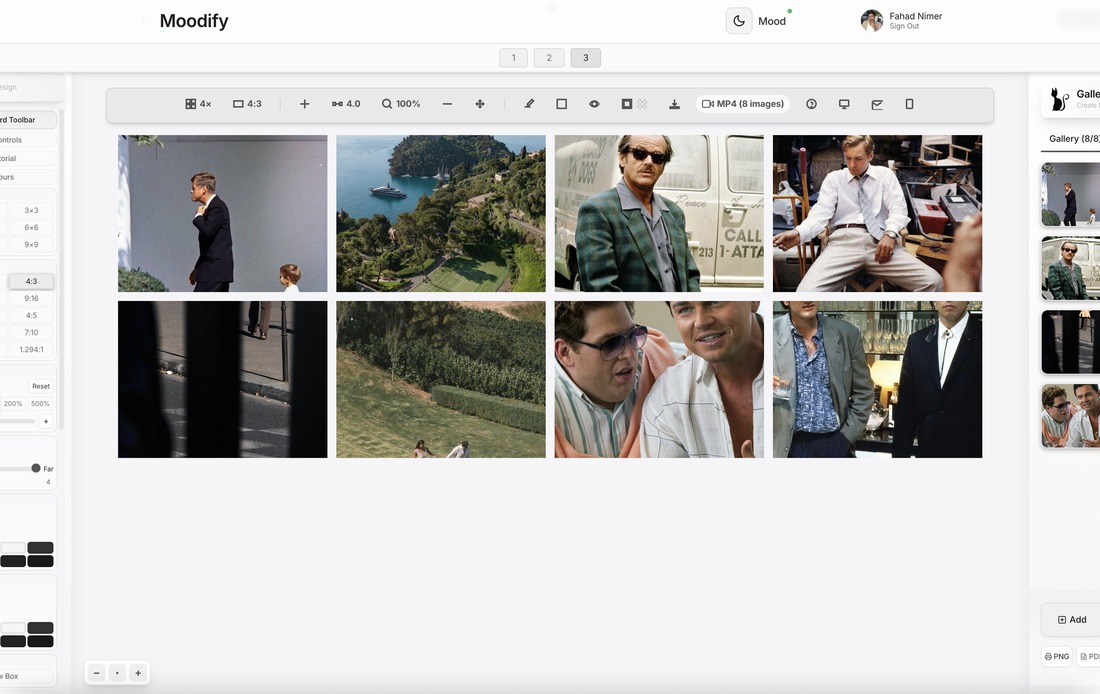Export as MP4 (8 images)
This screenshot has width=1100, height=694.
point(743,104)
